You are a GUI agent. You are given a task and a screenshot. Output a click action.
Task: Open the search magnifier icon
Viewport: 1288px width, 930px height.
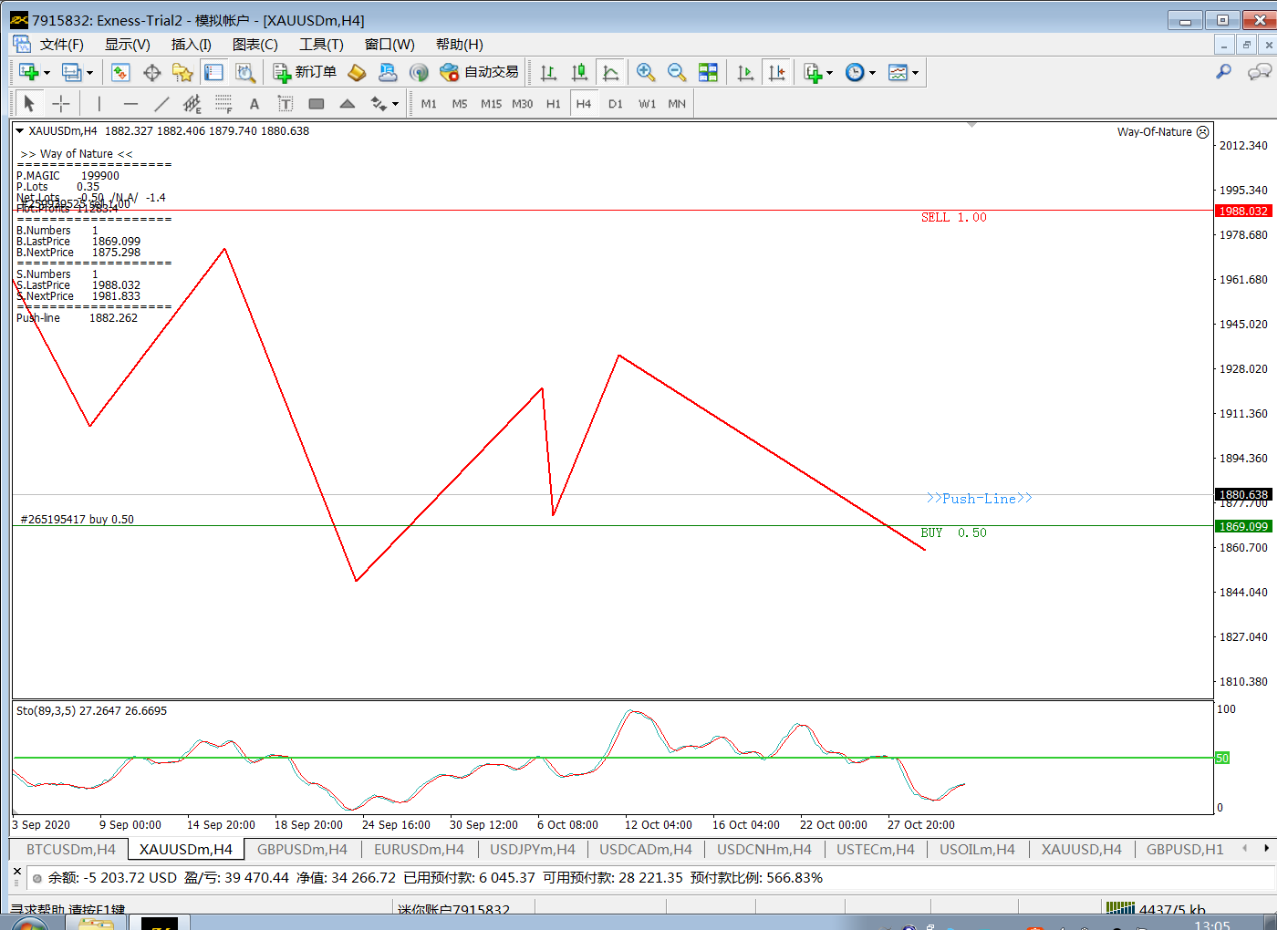(x=1223, y=71)
